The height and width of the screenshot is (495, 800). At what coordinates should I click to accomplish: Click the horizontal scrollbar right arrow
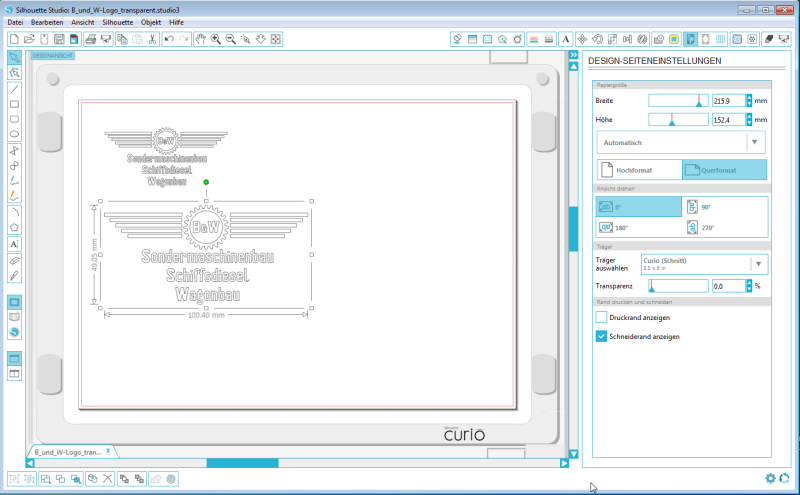(x=564, y=463)
